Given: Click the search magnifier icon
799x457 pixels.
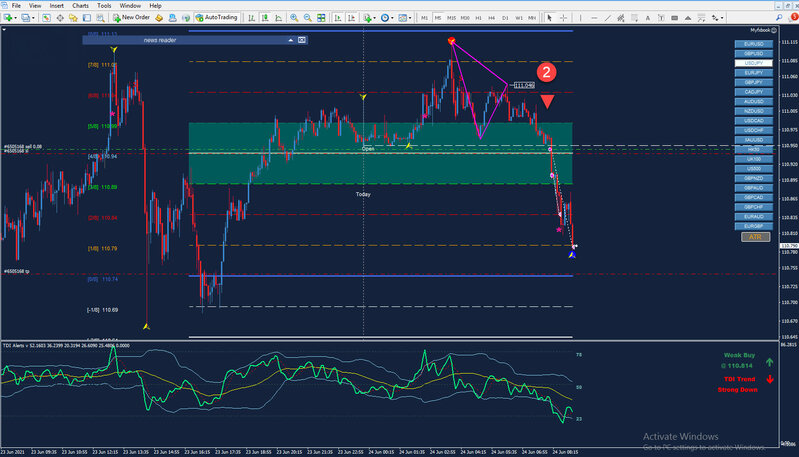Looking at the screenshot, I should [x=779, y=18].
